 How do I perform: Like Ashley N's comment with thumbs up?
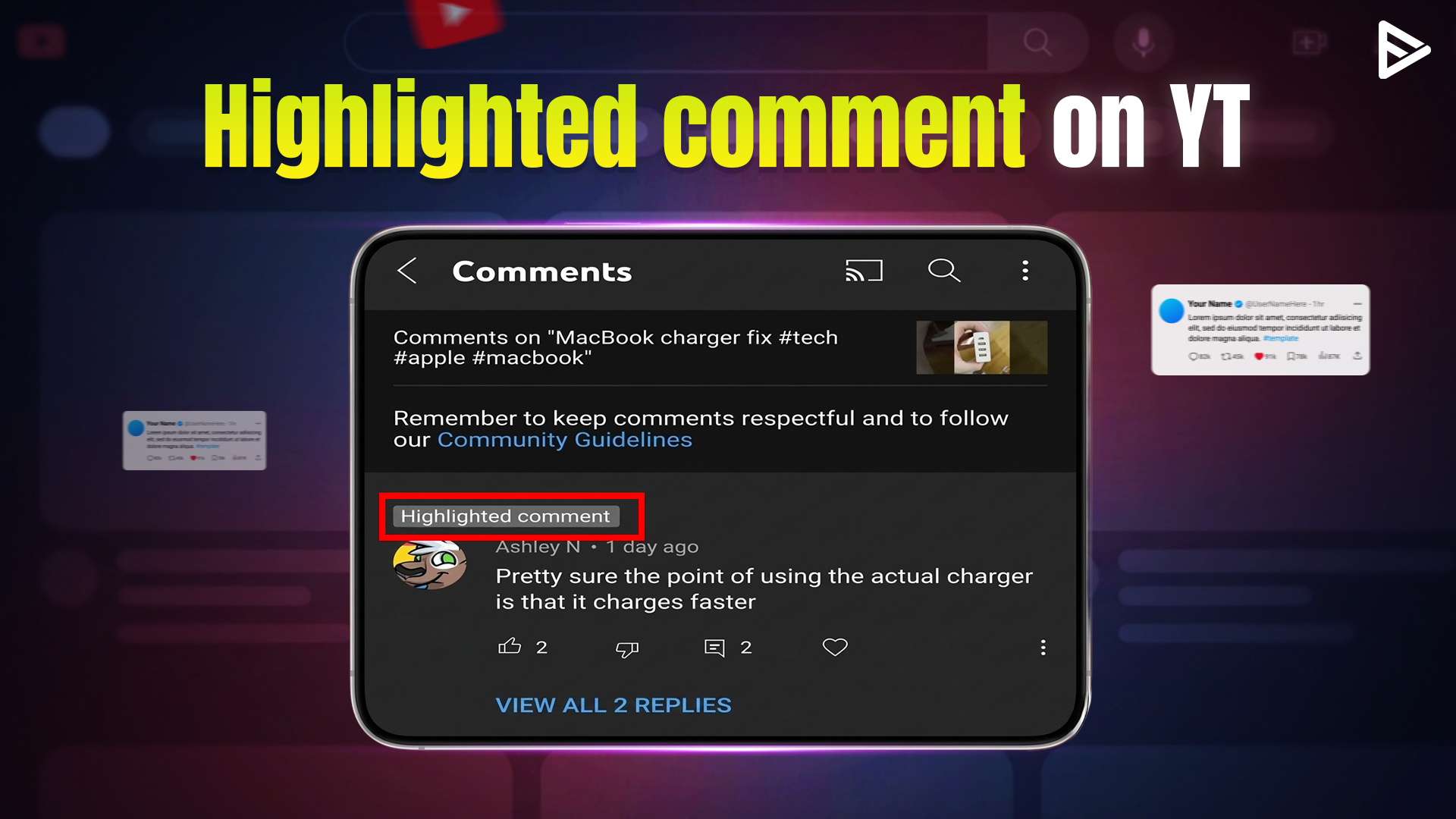coord(510,646)
